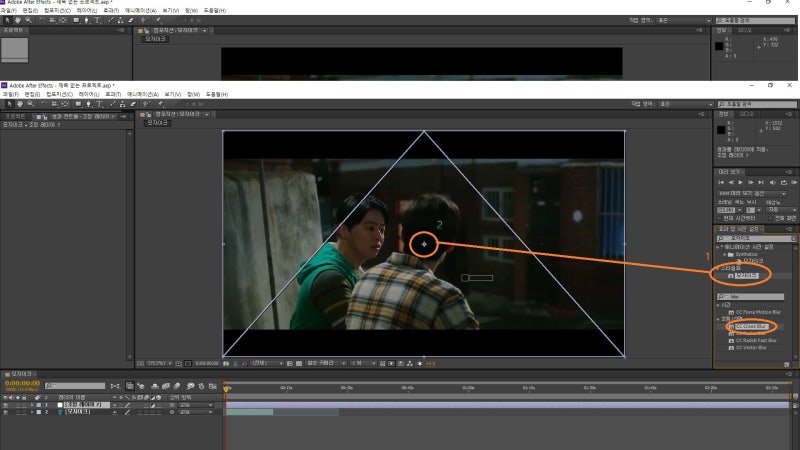Select the CC Force Motion Blur effect
Viewport: 800px width, 450px height.
(x=758, y=312)
